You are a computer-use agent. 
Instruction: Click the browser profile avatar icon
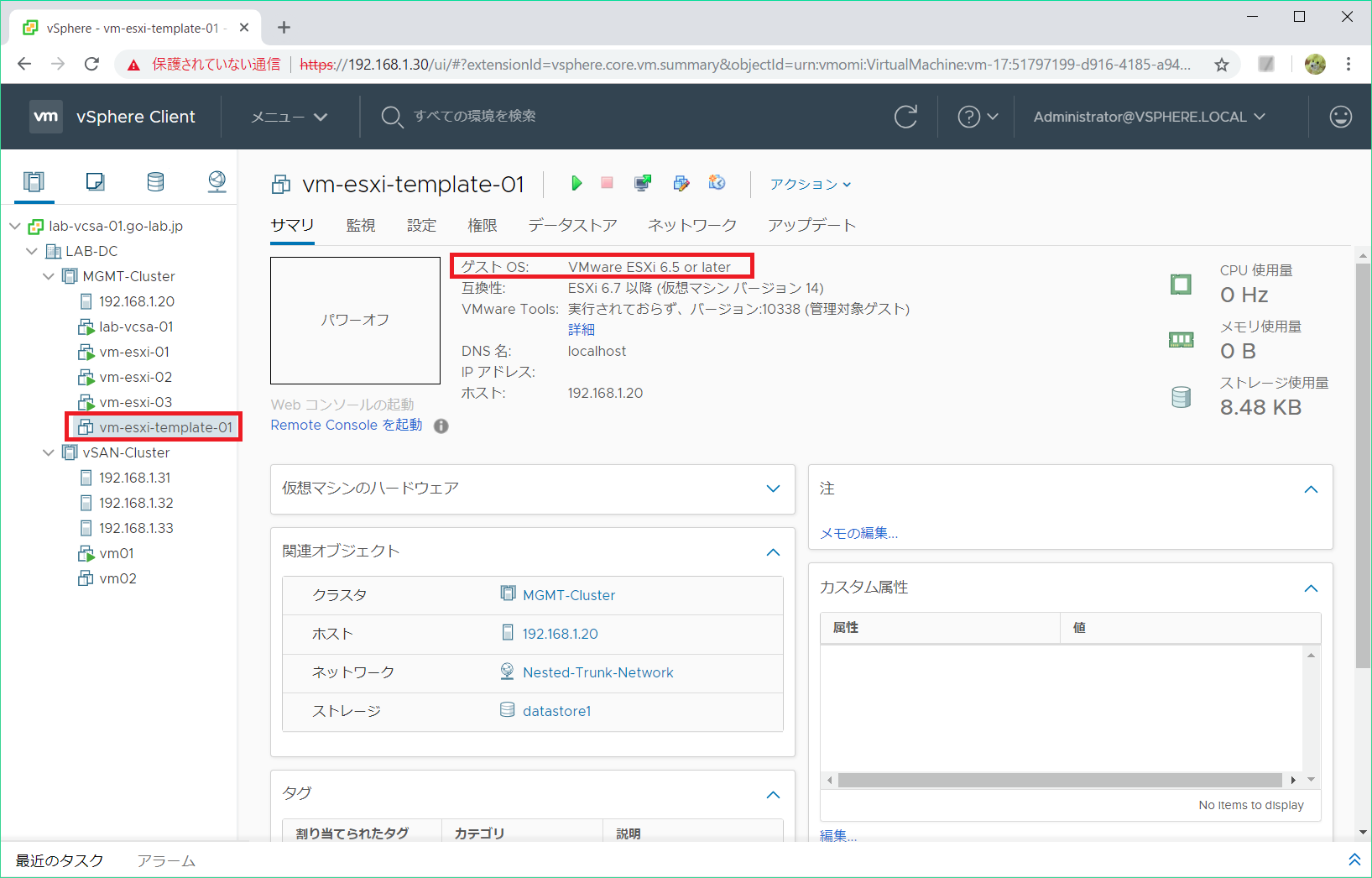[1315, 64]
